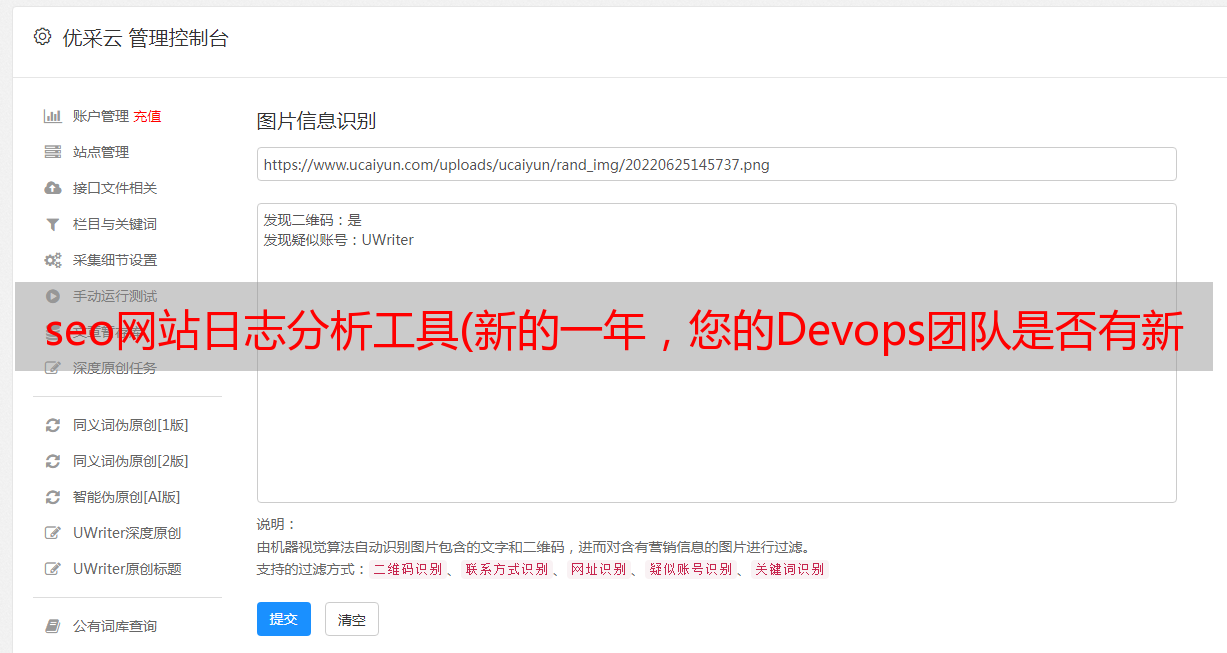1227x653 pixels.
Task: Open 采集细节设置 page
Action: pyautogui.click(x=115, y=260)
